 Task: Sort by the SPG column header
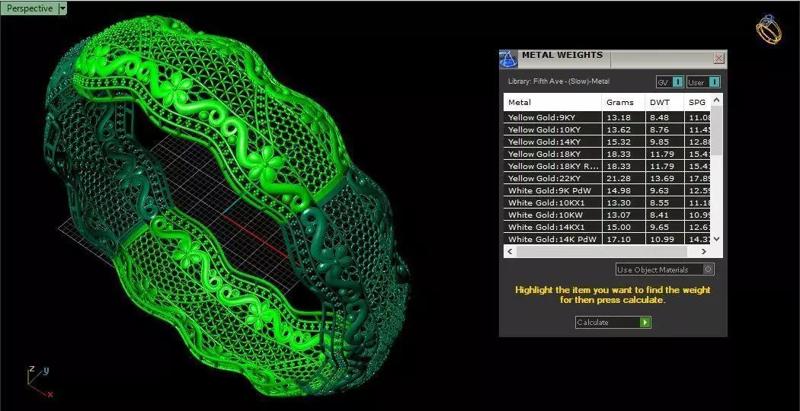click(x=697, y=102)
